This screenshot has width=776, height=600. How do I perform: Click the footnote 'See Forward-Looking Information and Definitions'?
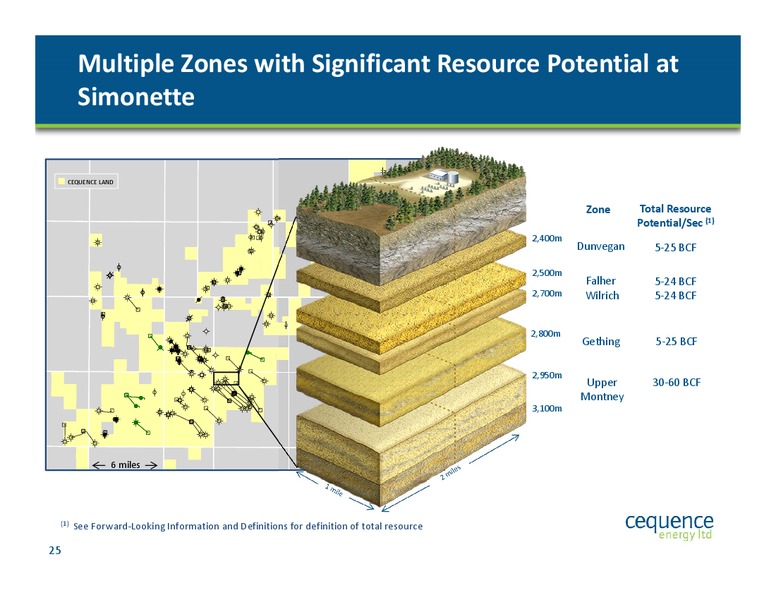(248, 526)
